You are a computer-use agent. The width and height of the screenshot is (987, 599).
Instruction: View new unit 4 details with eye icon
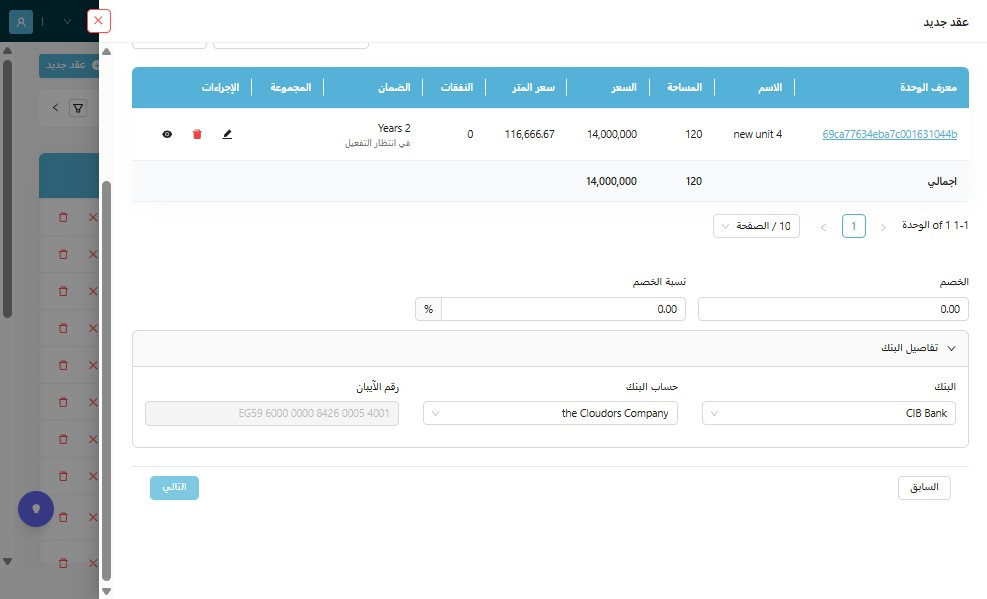point(167,134)
